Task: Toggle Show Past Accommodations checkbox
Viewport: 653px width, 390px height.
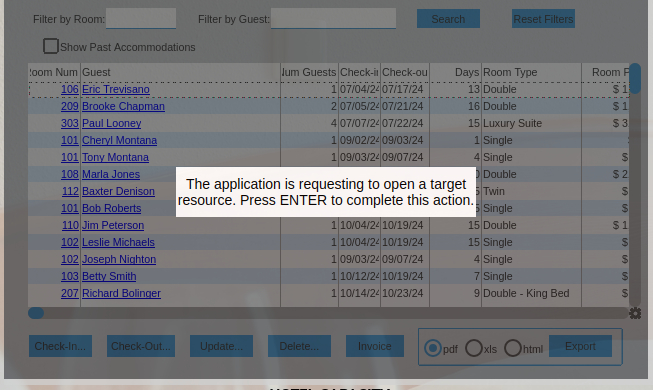Action: tap(51, 46)
